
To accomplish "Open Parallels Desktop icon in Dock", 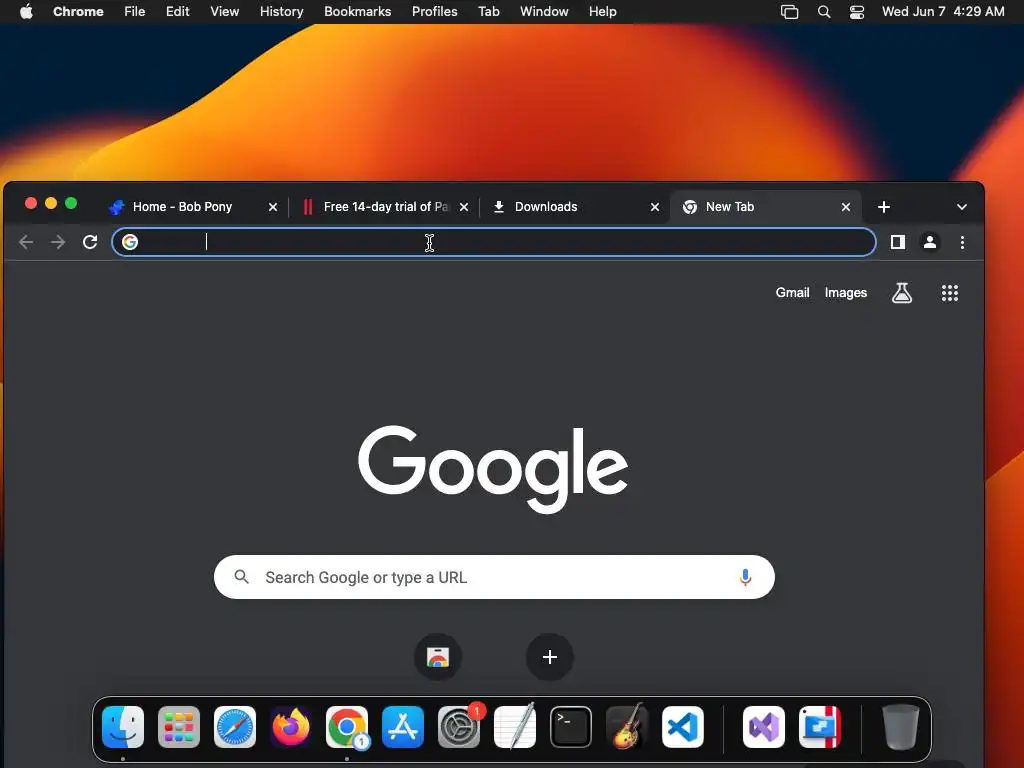I will pyautogui.click(x=820, y=727).
